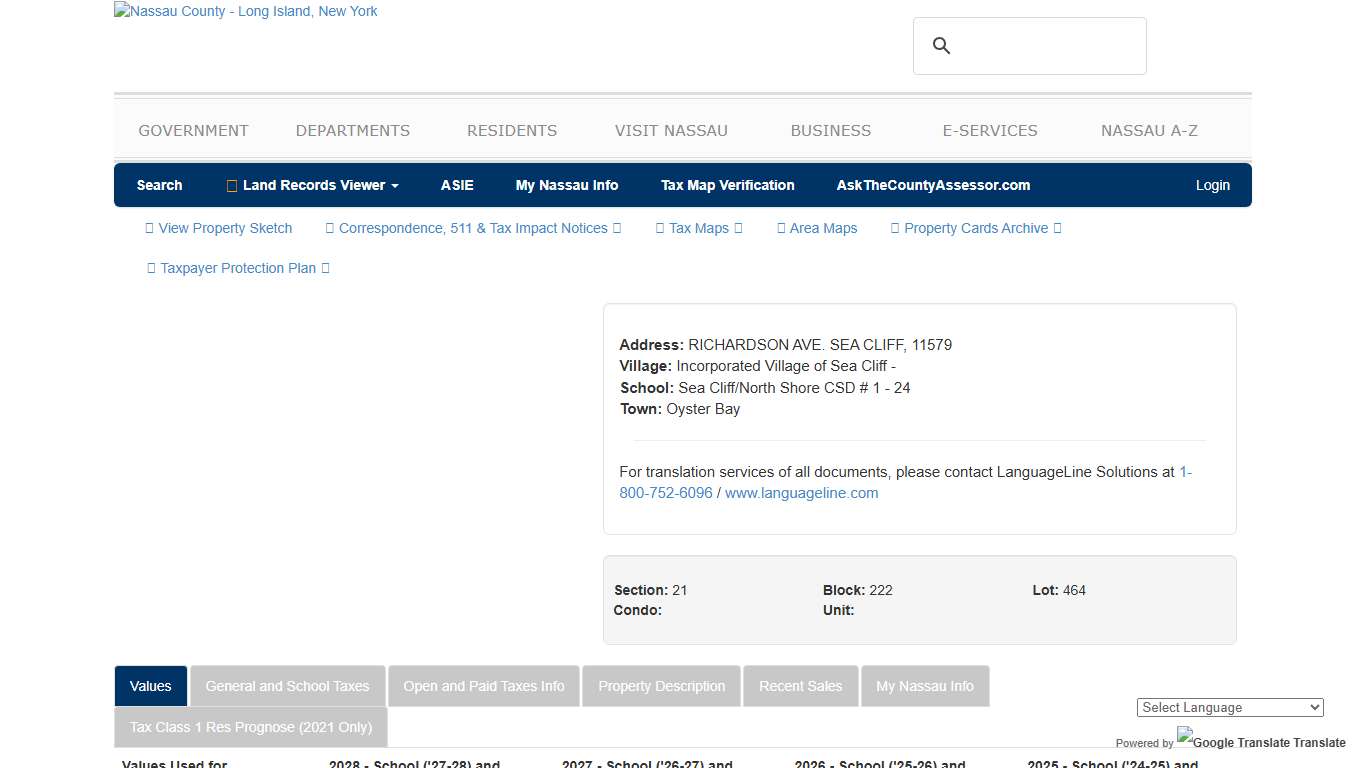Open the Select Language dropdown
Viewport: 1366px width, 768px height.
(x=1230, y=707)
